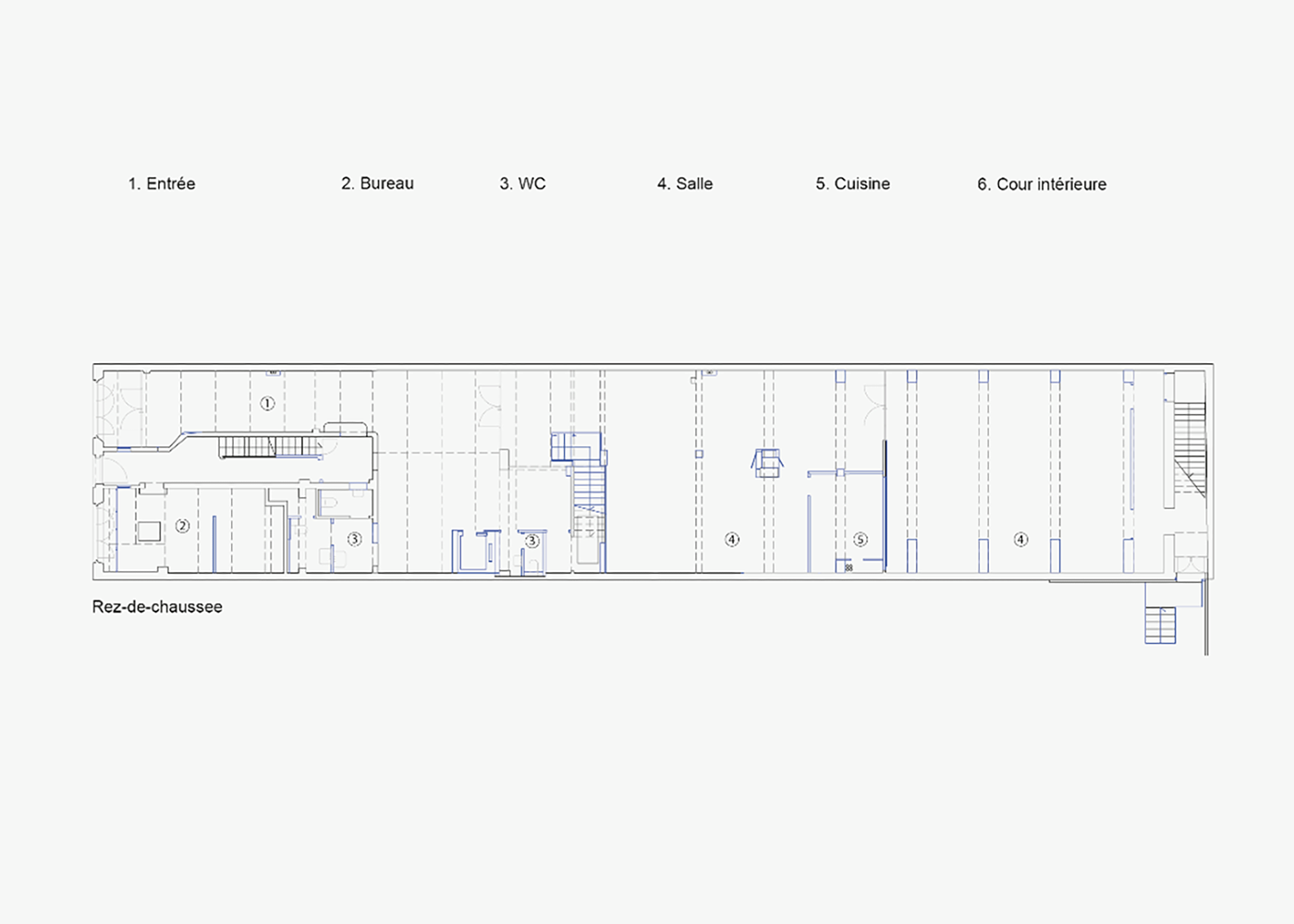Click the blue furniture symbol above the kitchen
Image resolution: width=1294 pixels, height=924 pixels.
tap(767, 462)
